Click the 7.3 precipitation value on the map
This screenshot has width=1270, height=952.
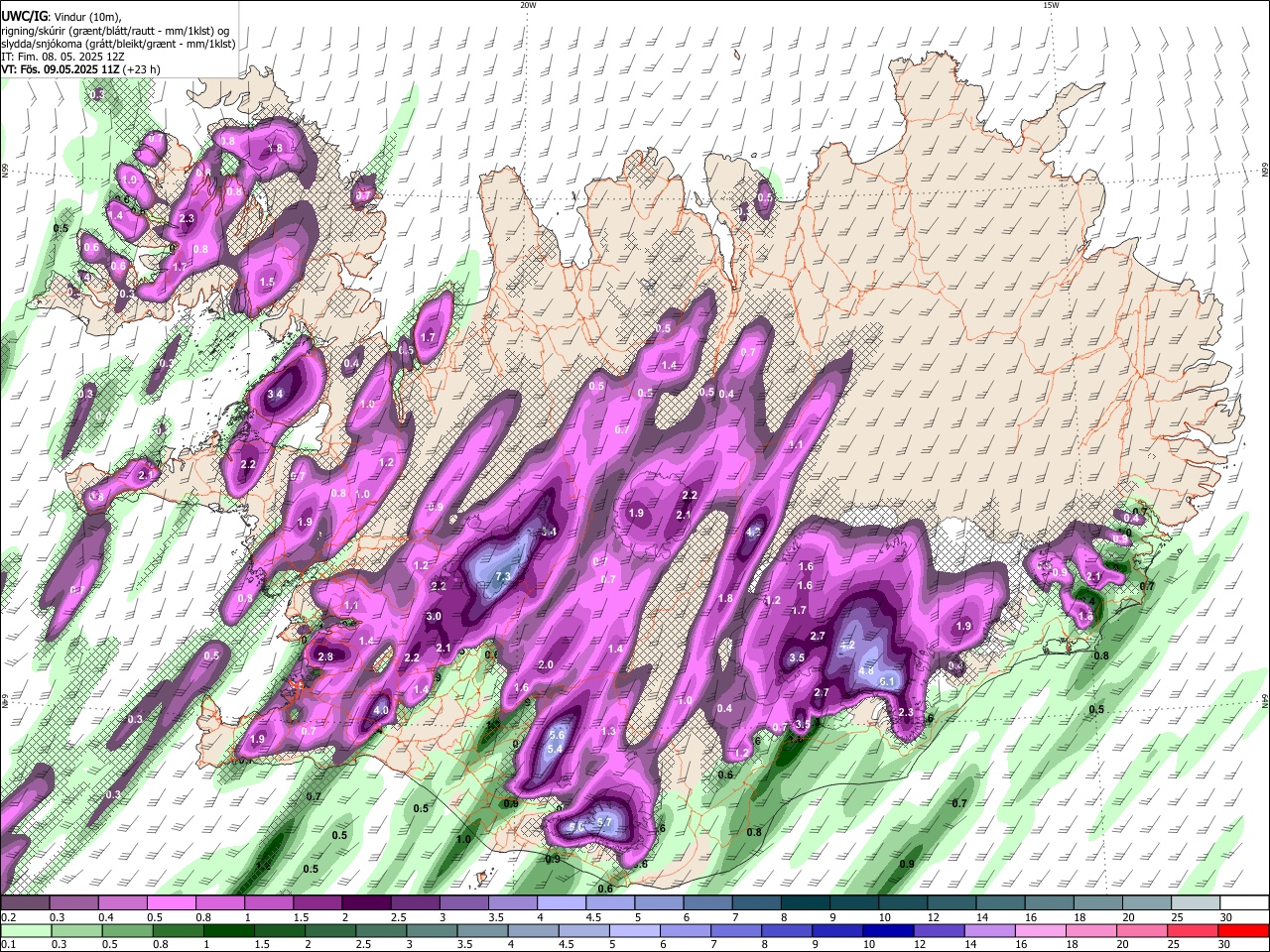502,576
